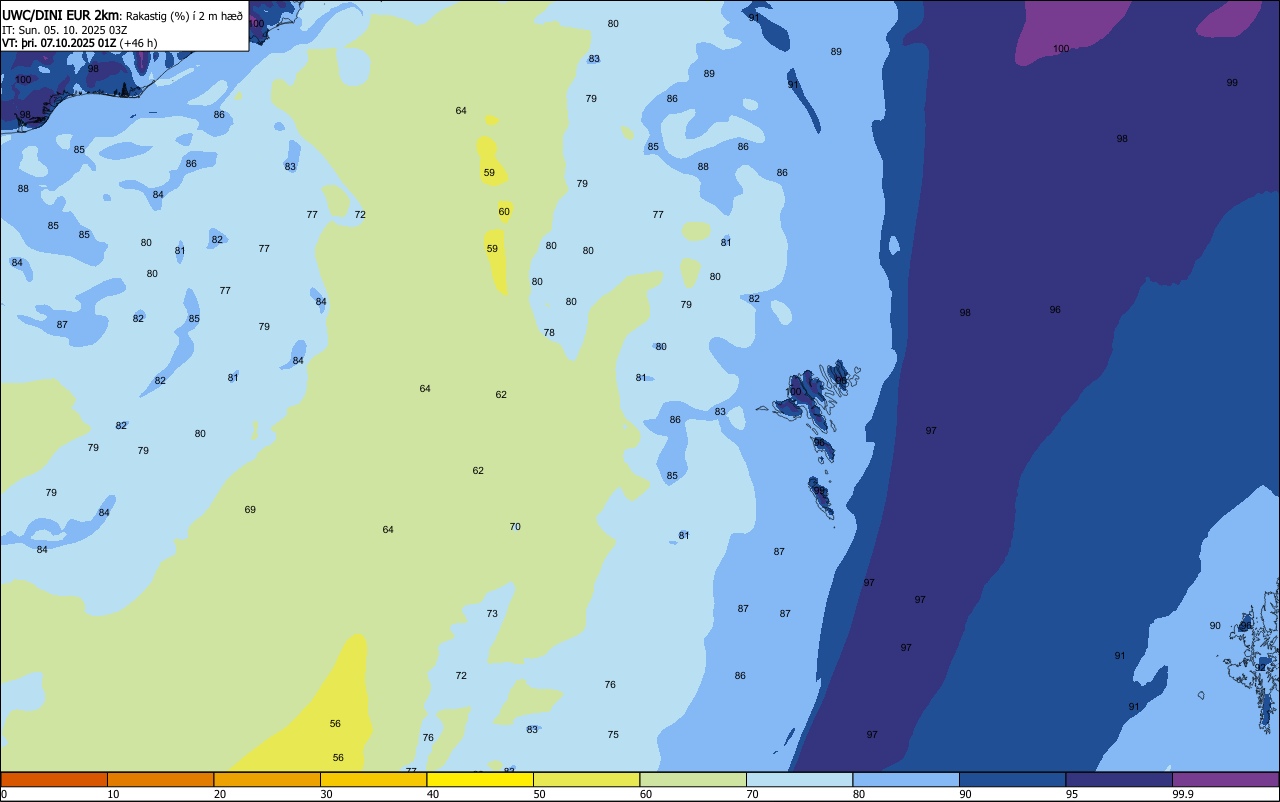Click the '75' humidity value on the map

(x=613, y=735)
